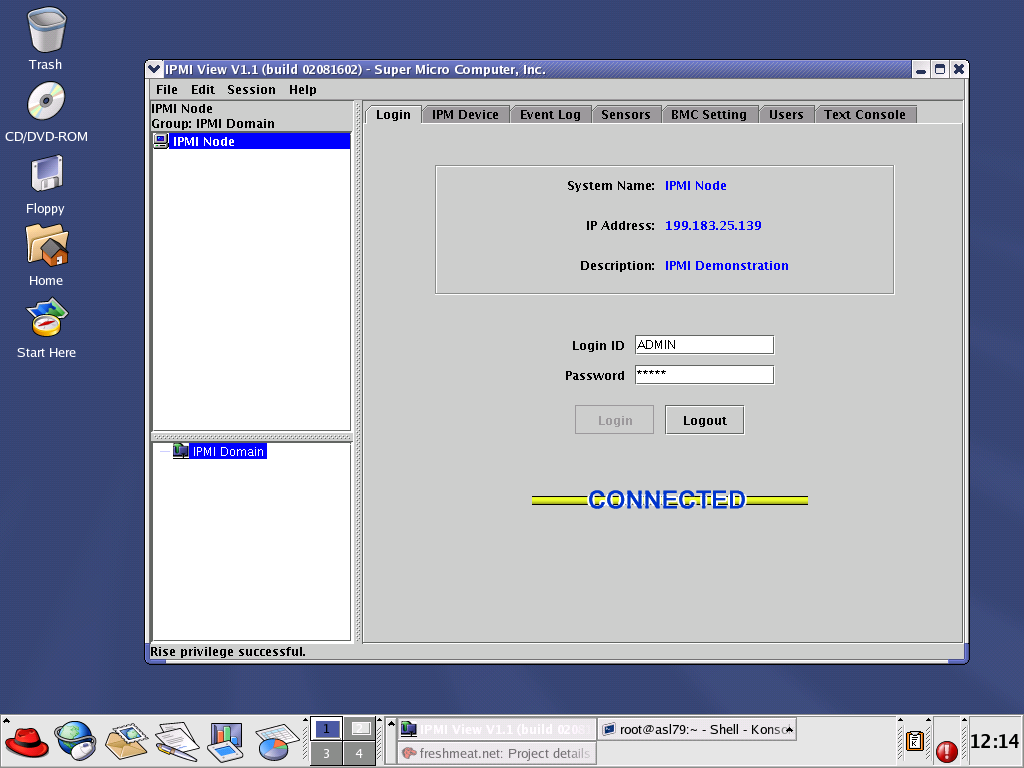The width and height of the screenshot is (1024, 768).
Task: Click the 'Rise privilege successful.' status message
Action: point(228,651)
